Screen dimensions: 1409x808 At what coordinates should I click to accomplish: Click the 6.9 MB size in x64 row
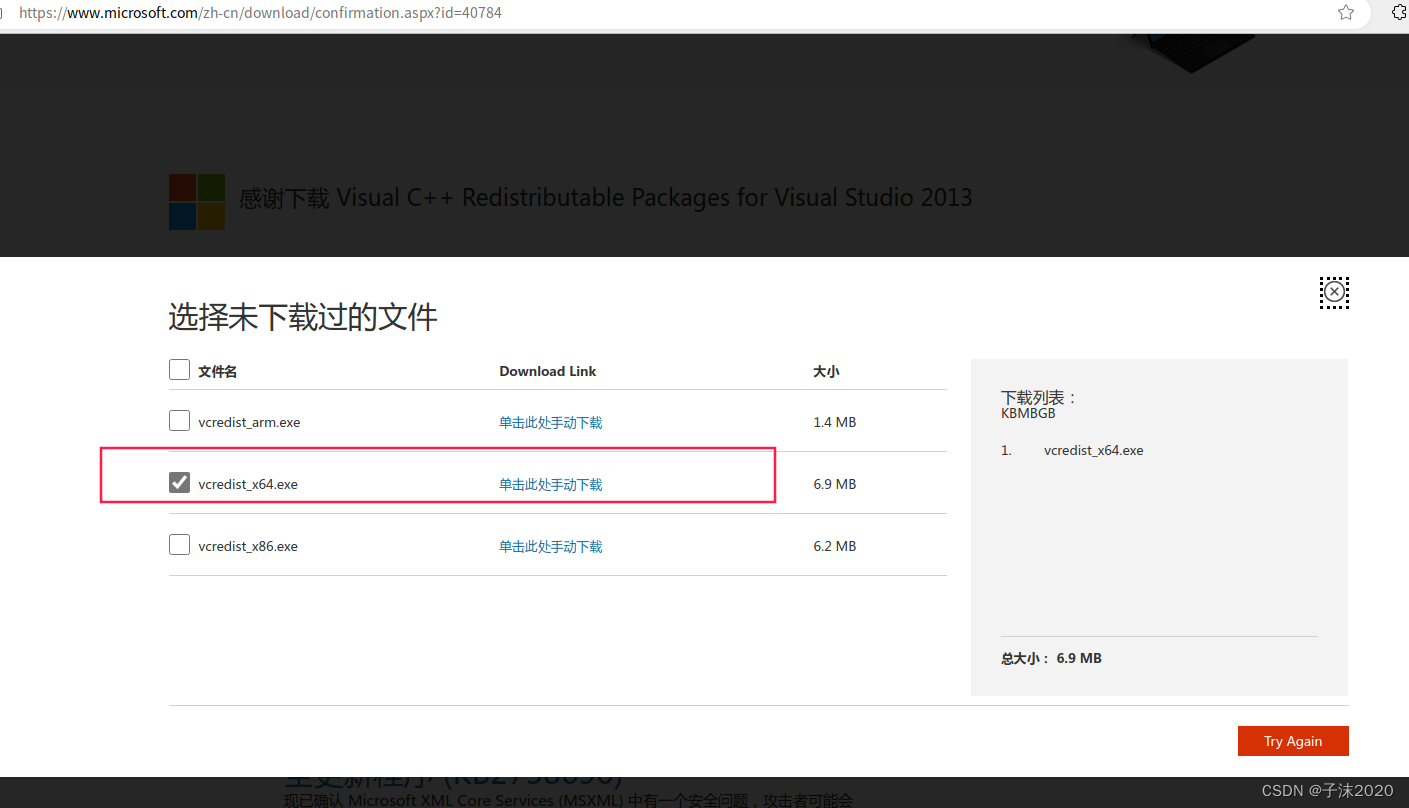coord(835,485)
